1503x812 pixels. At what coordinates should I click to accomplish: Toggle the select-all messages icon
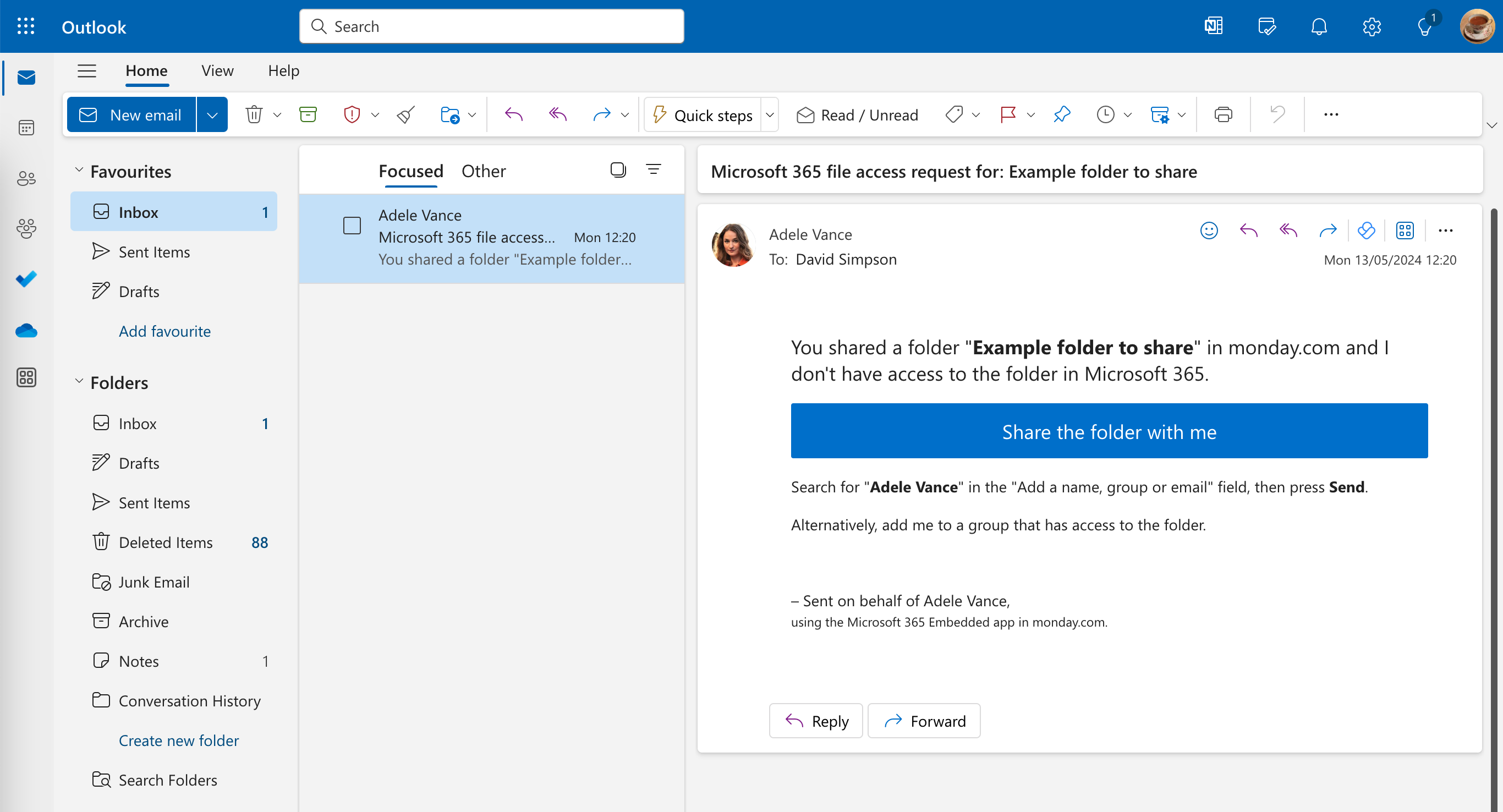[618, 170]
